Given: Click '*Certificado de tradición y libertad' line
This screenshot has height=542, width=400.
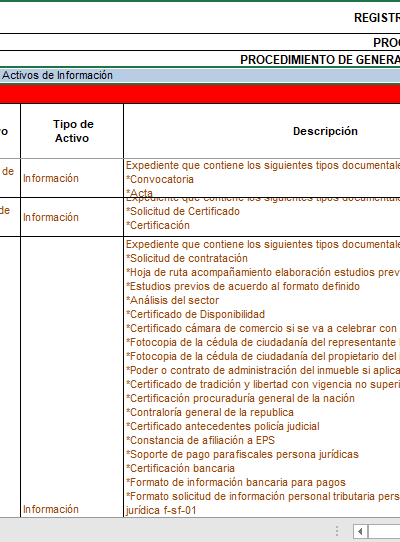Looking at the screenshot, I should (x=263, y=384).
